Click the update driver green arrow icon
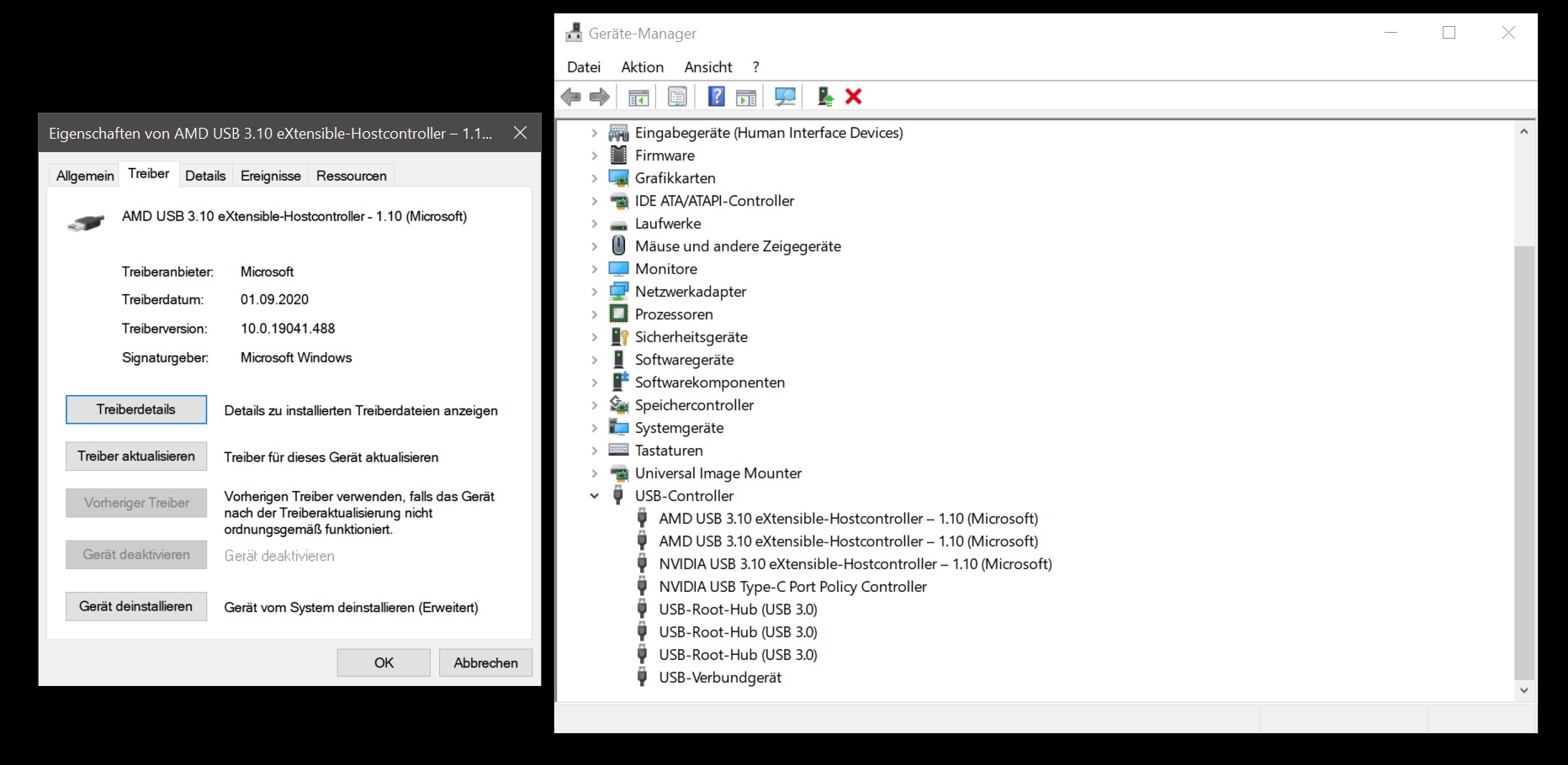Image resolution: width=1568 pixels, height=765 pixels. click(x=825, y=97)
